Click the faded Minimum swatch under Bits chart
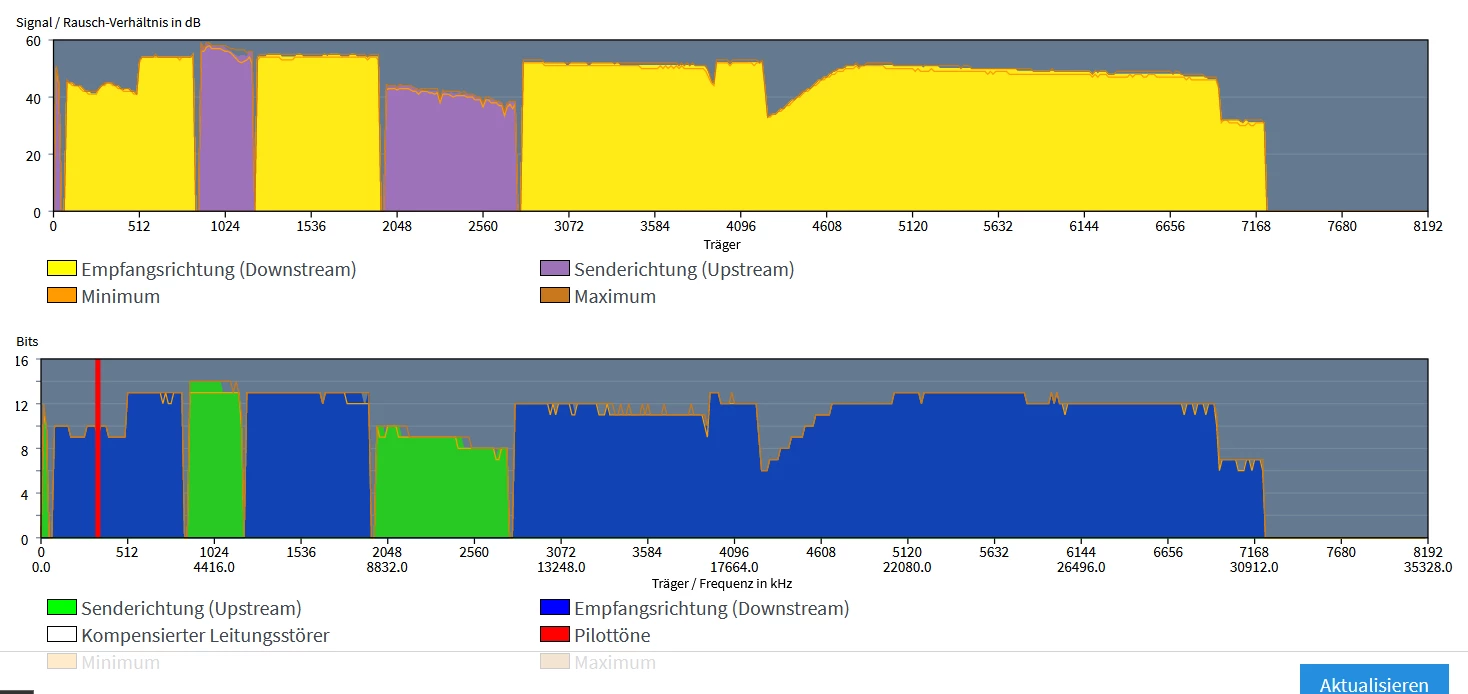This screenshot has height=694, width=1468. pos(62,661)
